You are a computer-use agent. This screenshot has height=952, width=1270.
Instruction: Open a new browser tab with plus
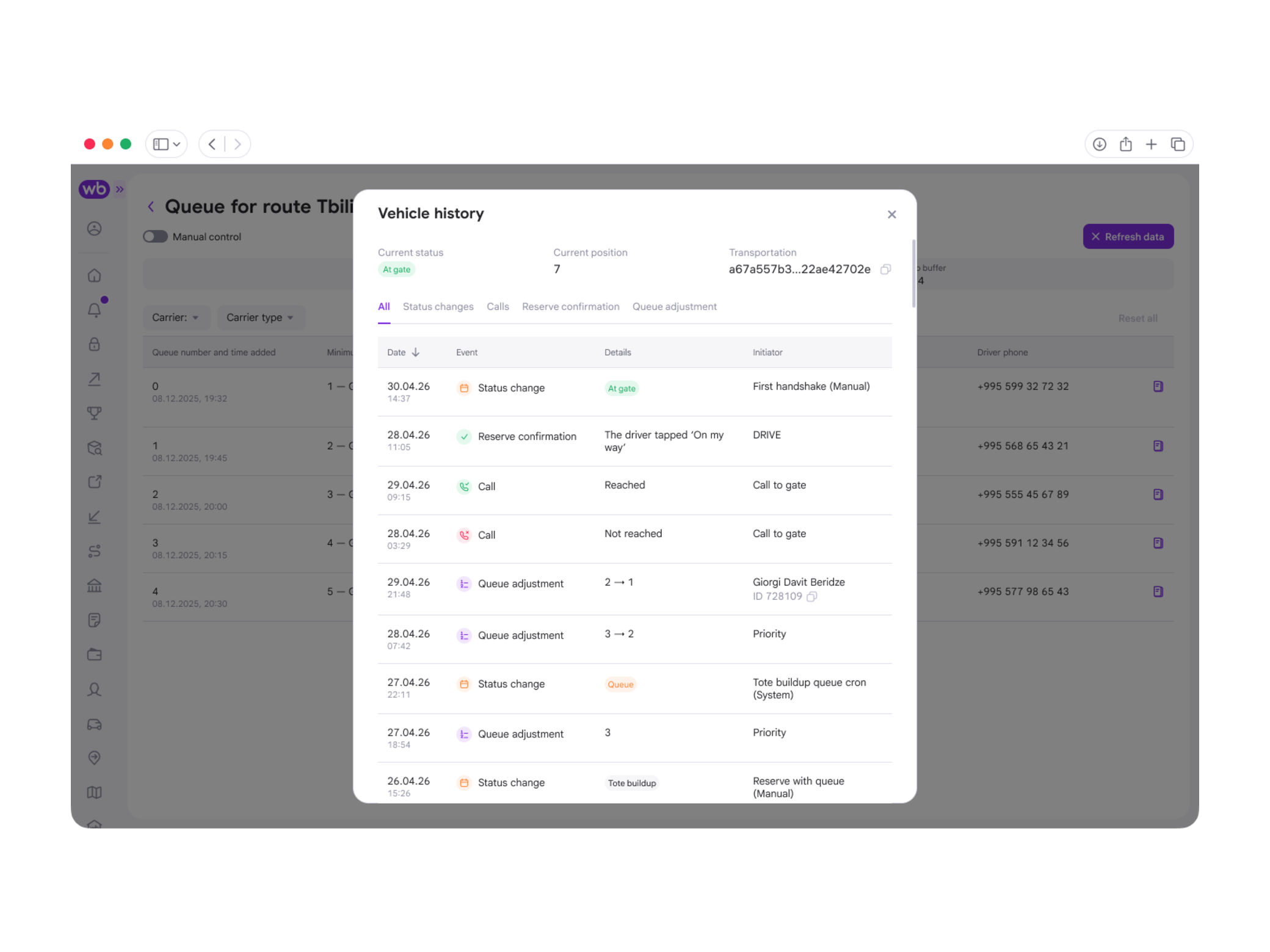[x=1151, y=144]
